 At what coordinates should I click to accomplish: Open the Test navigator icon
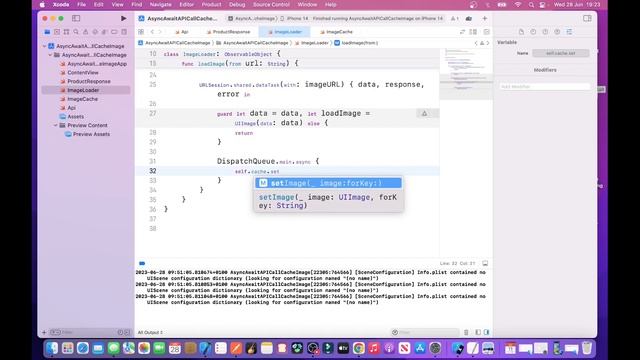(x=95, y=32)
